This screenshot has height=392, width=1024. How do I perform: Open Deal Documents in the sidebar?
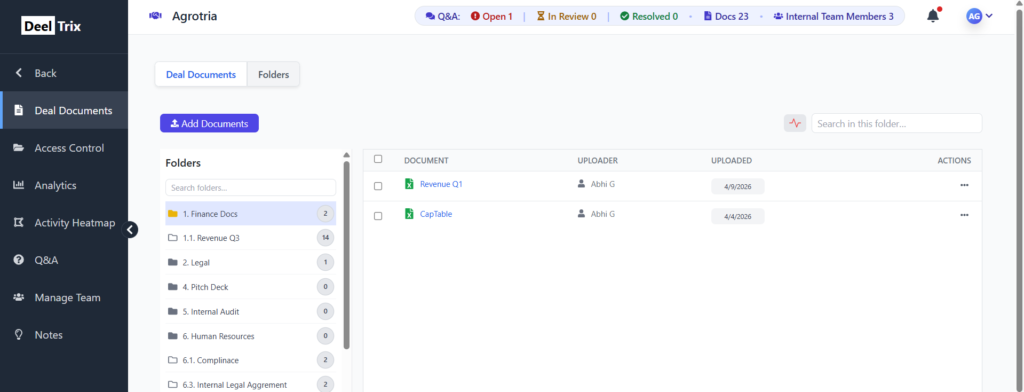coord(64,110)
